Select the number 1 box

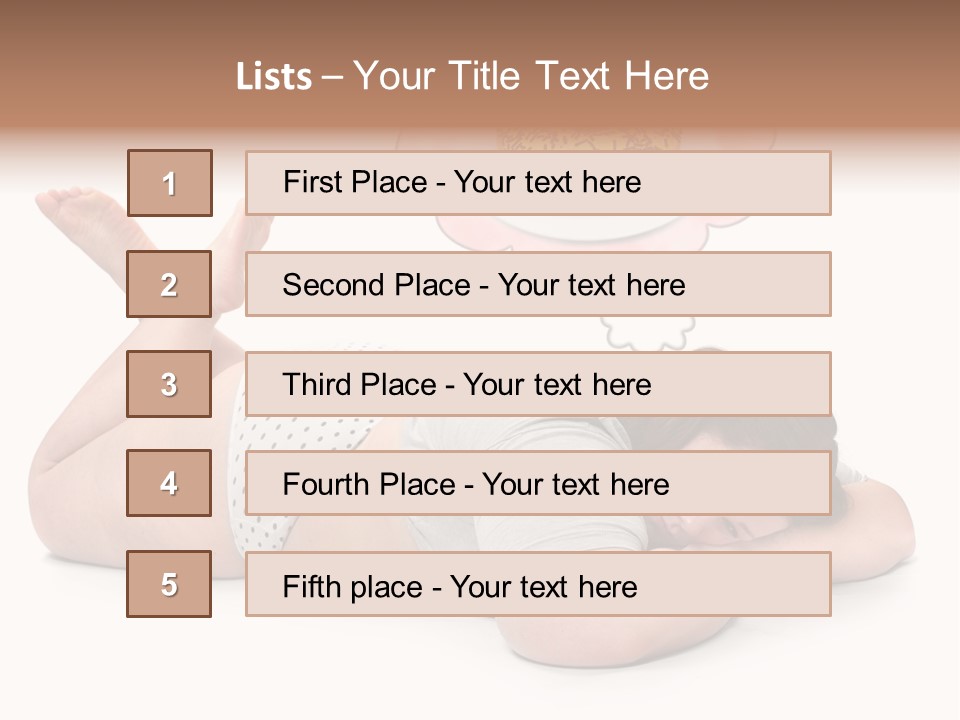pos(170,183)
